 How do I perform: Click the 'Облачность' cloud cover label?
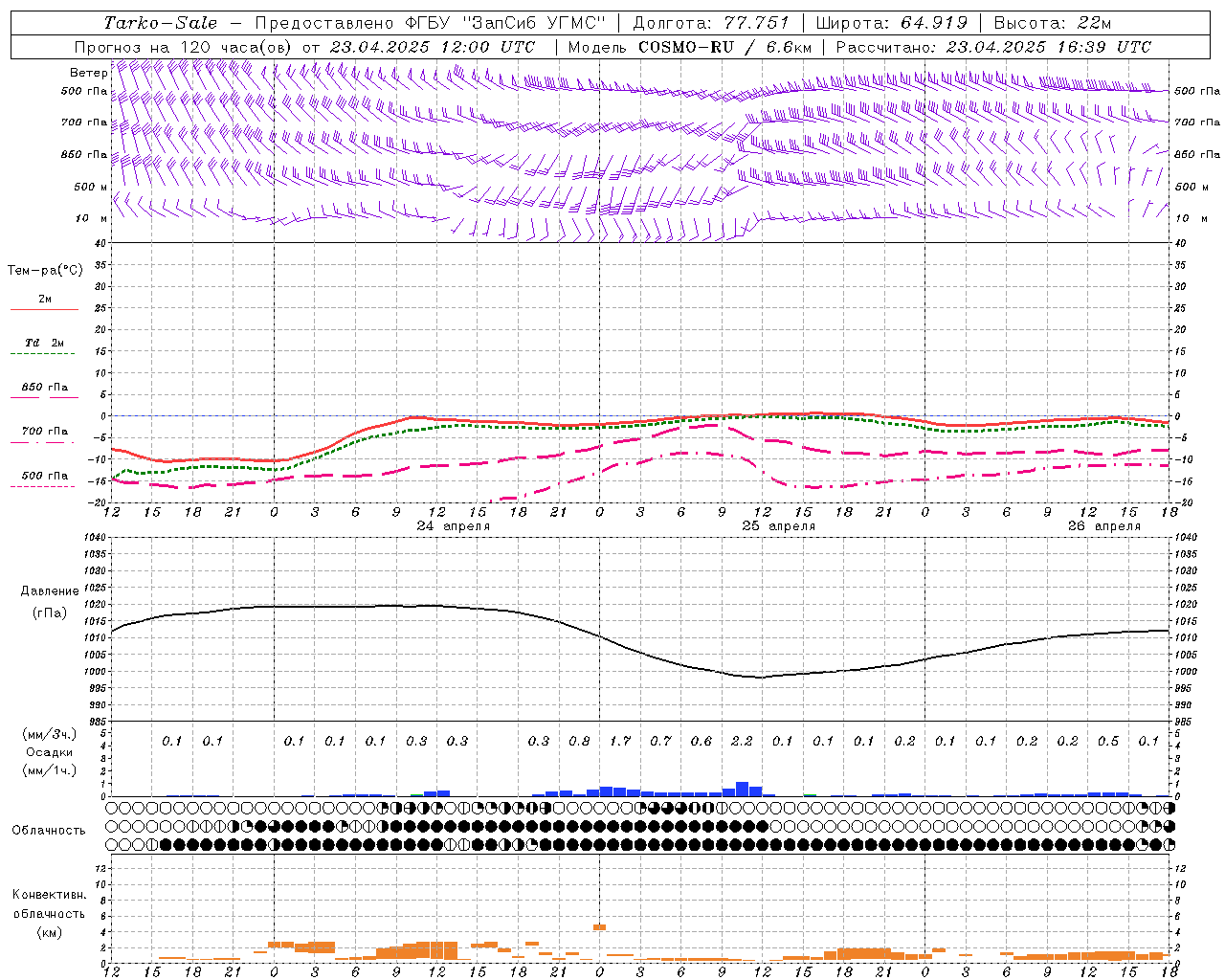[49, 831]
